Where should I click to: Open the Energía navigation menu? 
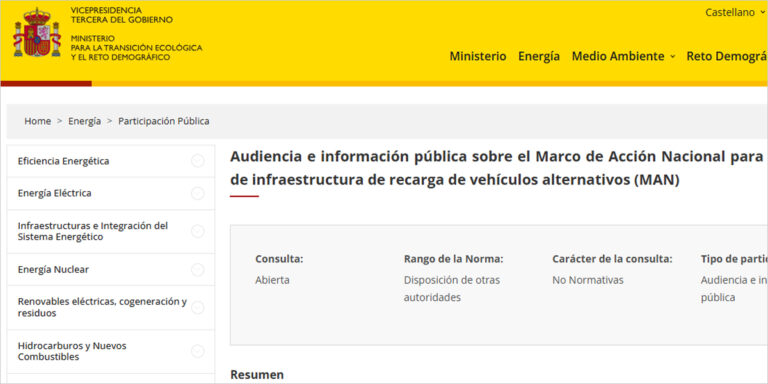click(539, 56)
